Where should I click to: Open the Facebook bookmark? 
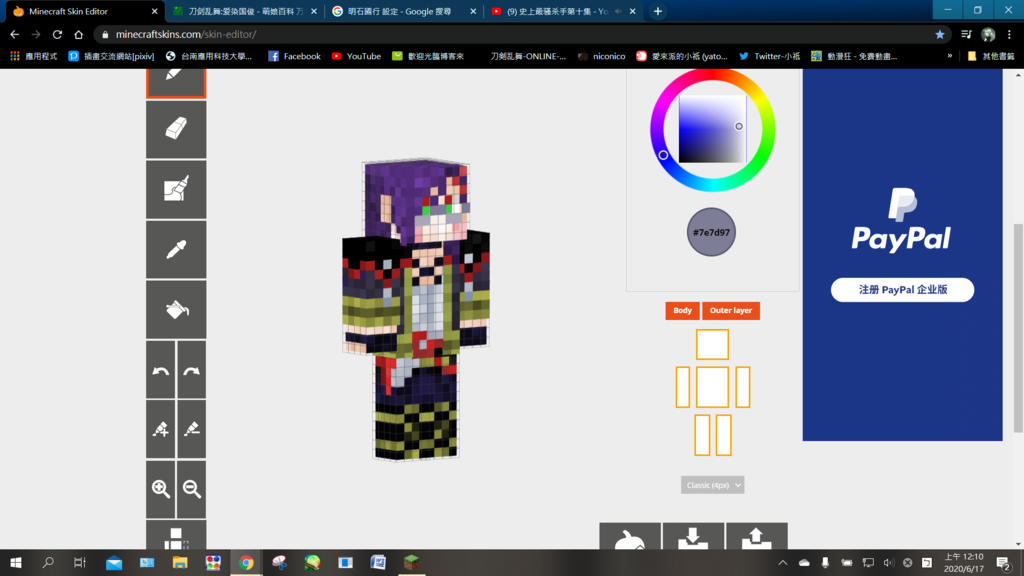(295, 56)
